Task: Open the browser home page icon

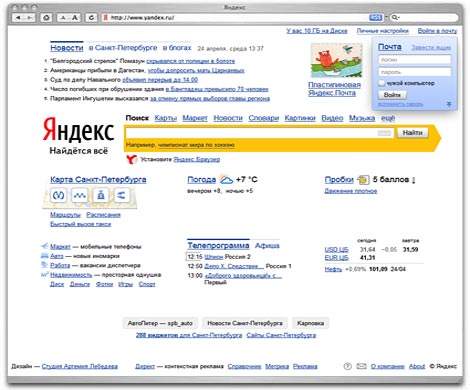Action: pyautogui.click(x=46, y=18)
